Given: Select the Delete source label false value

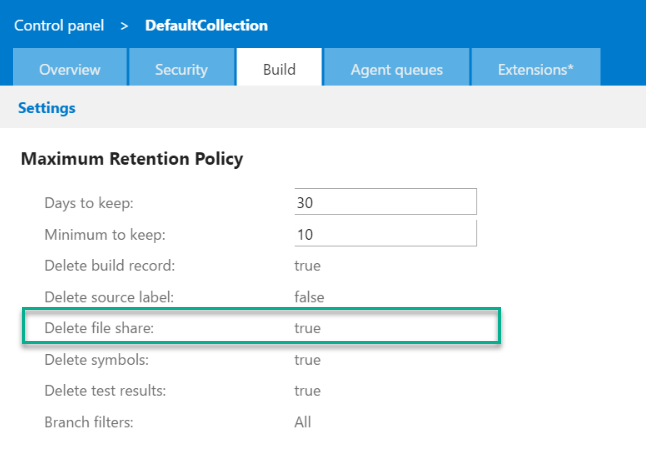Looking at the screenshot, I should point(309,297).
